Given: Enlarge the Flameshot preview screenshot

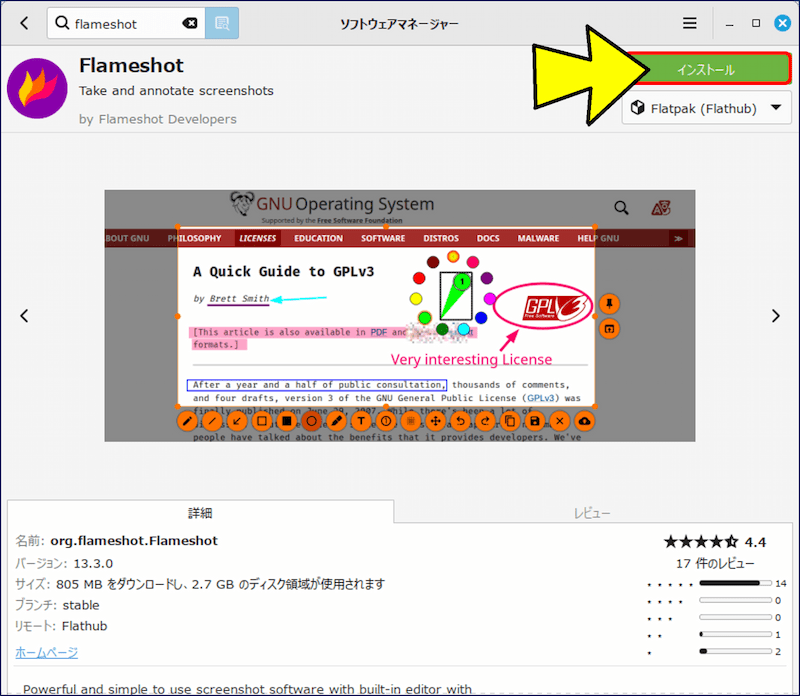Looking at the screenshot, I should pyautogui.click(x=399, y=316).
